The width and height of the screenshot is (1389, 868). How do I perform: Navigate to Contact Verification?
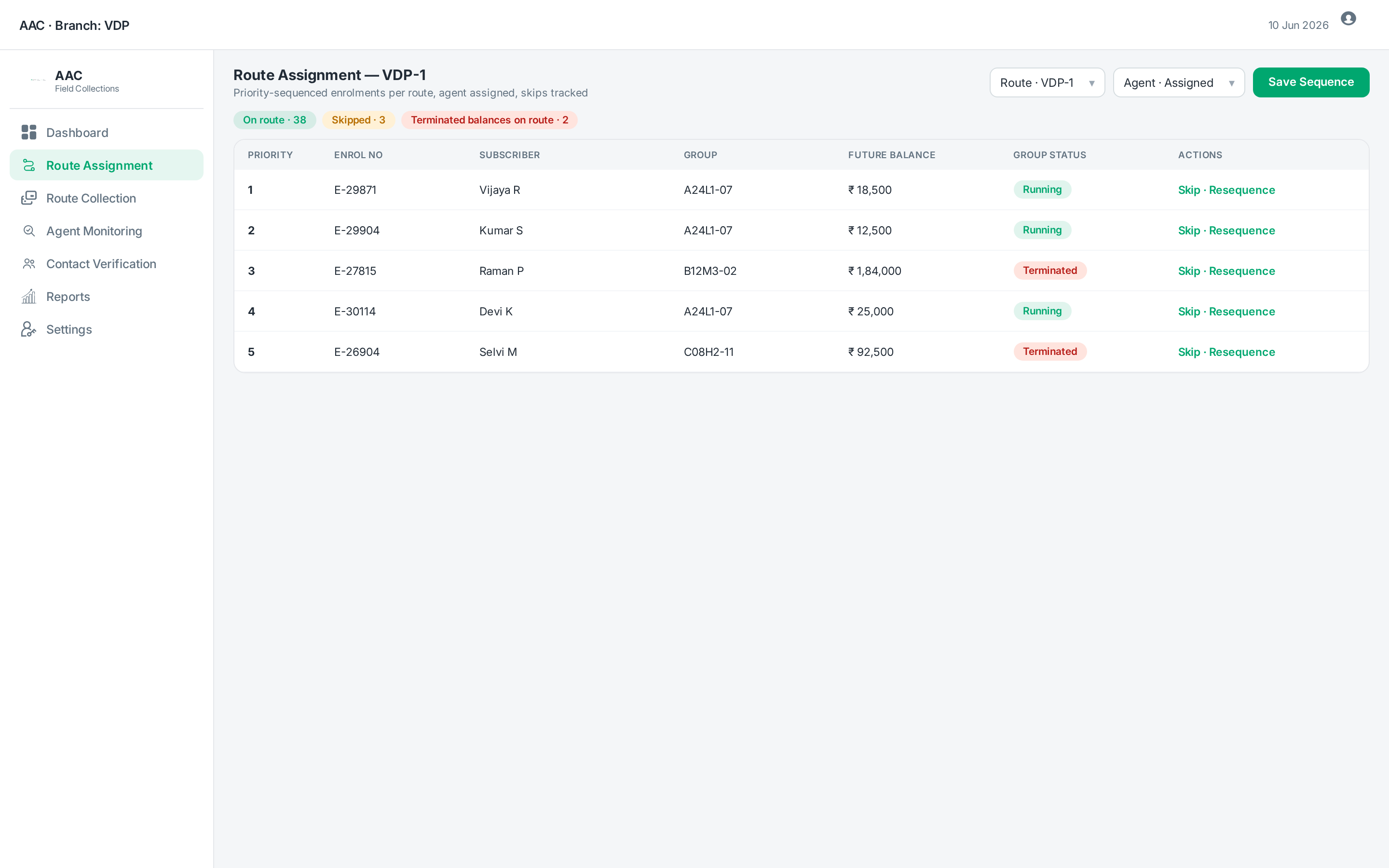coord(107,263)
